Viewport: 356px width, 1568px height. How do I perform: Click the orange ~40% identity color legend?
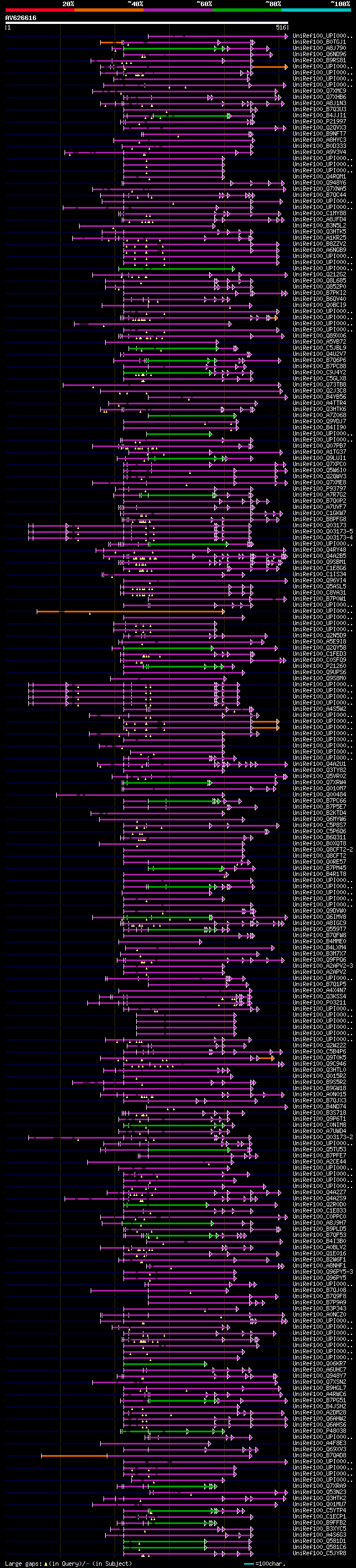point(109,10)
